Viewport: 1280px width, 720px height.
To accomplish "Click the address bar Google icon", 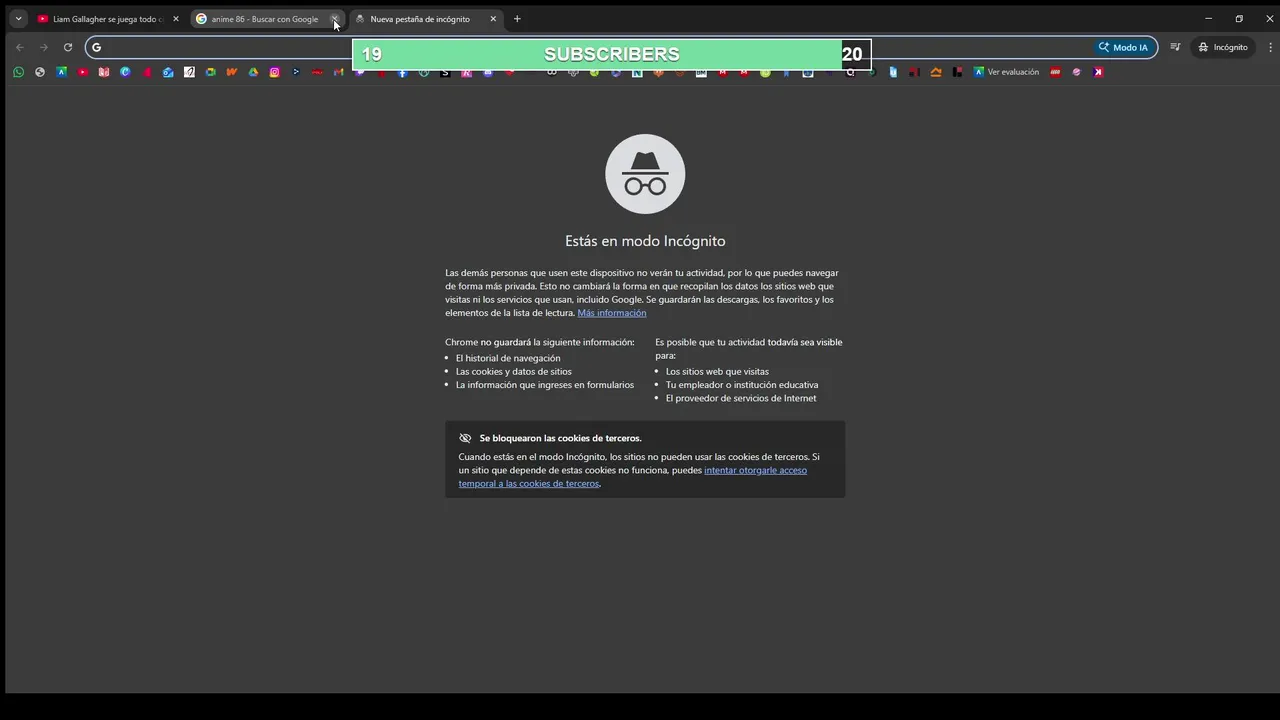I will pos(96,47).
